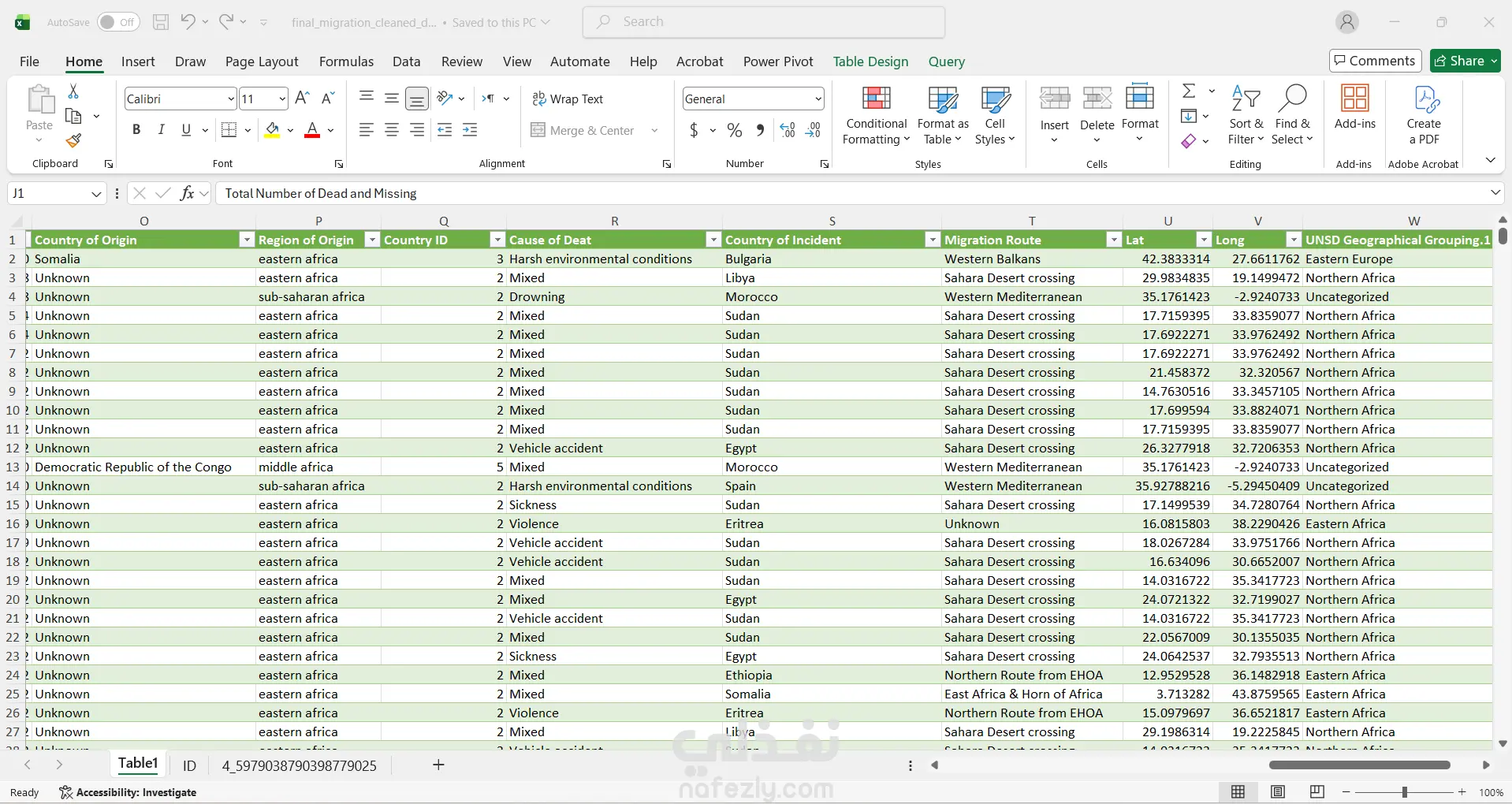
Task: Click Decrease Decimal icon
Action: (813, 130)
